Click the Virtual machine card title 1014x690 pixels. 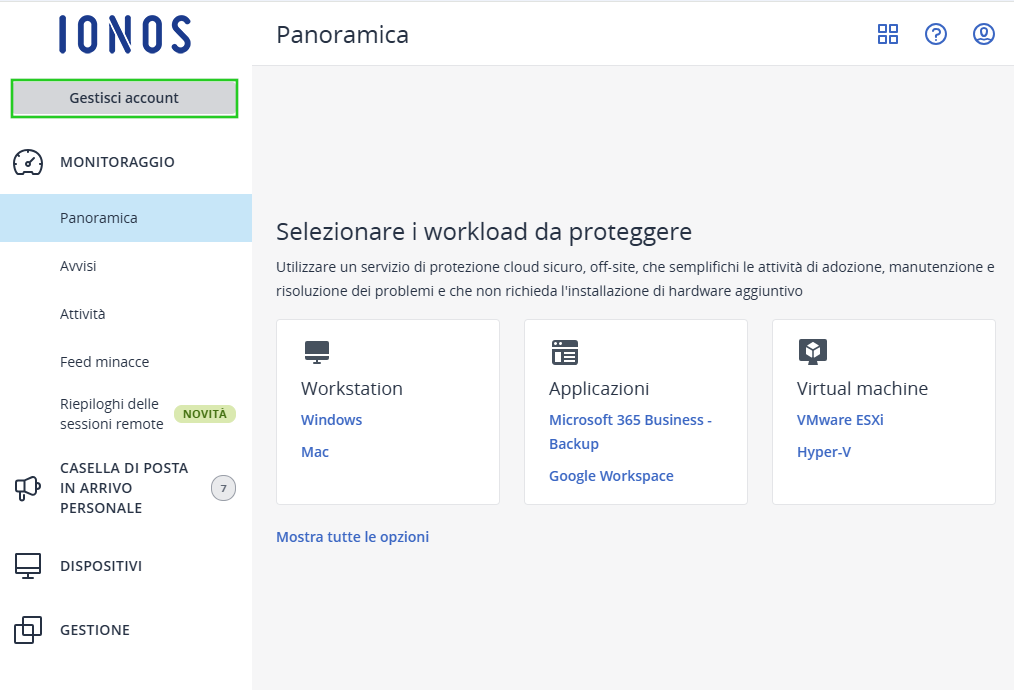862,389
